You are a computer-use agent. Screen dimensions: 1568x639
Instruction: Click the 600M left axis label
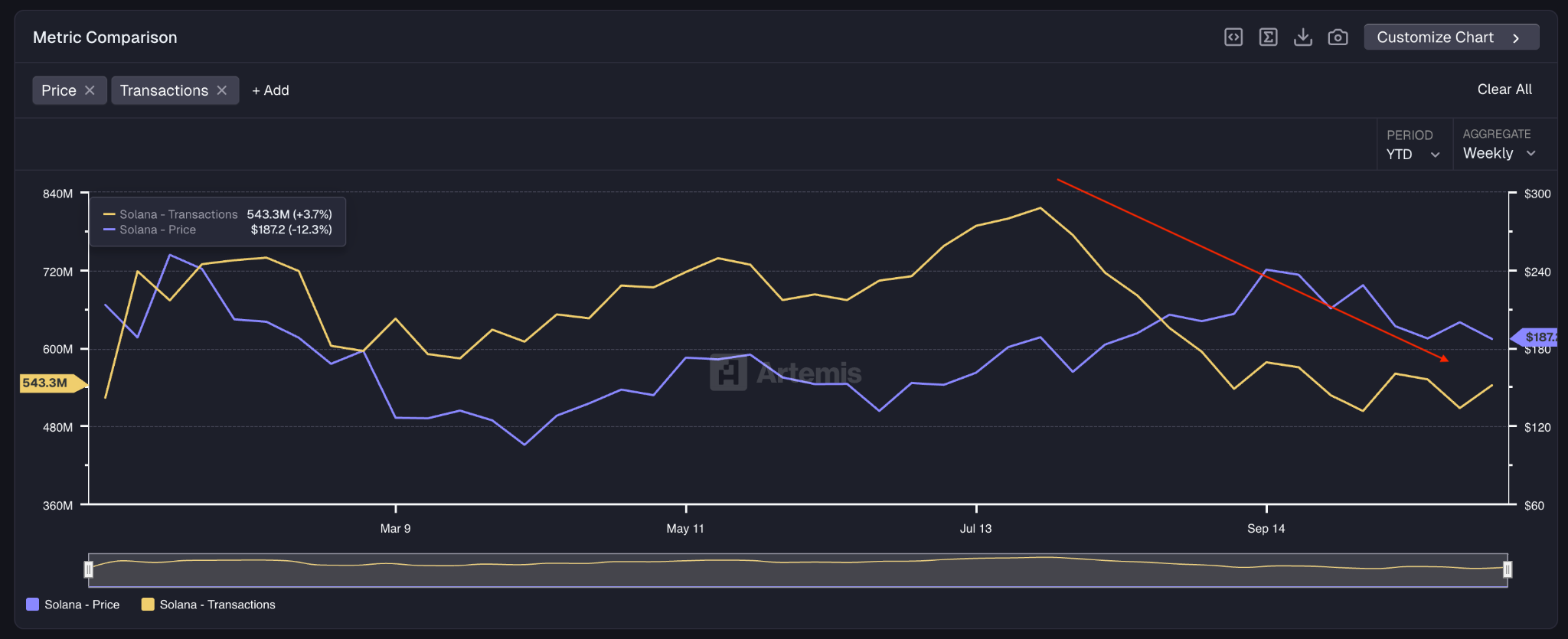pos(58,349)
